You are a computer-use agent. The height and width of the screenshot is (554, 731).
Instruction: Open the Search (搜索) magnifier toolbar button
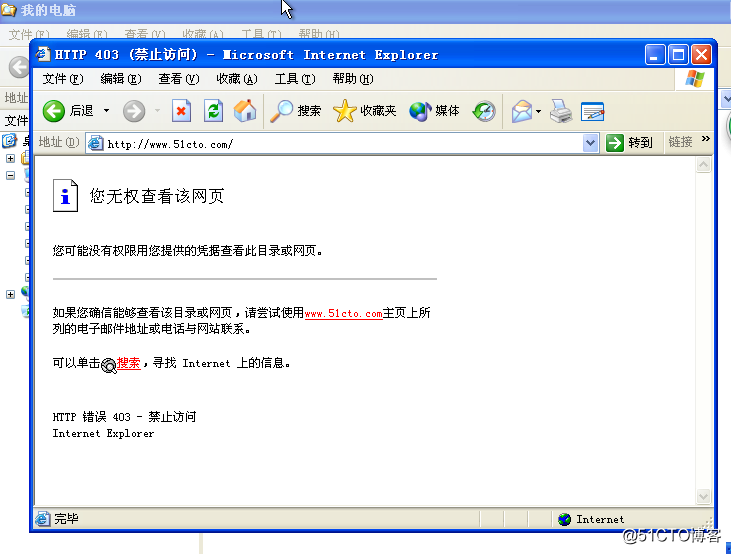(296, 111)
